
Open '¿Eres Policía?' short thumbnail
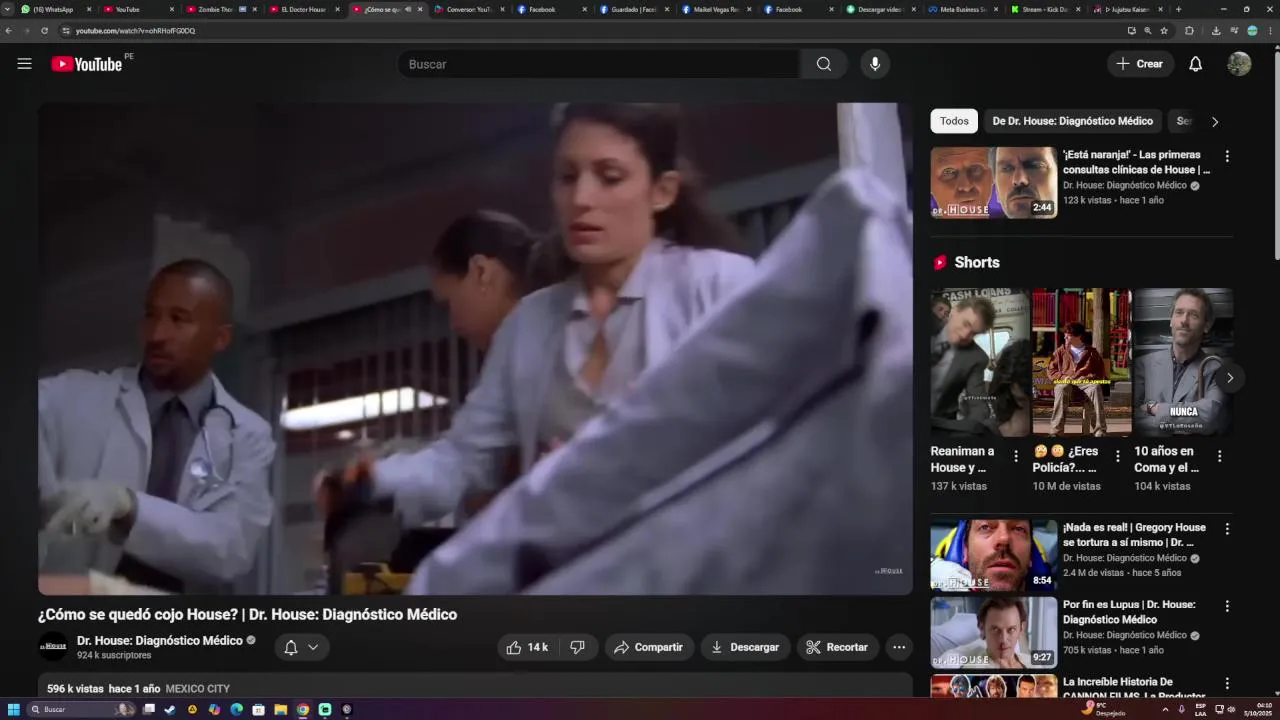tap(1082, 362)
